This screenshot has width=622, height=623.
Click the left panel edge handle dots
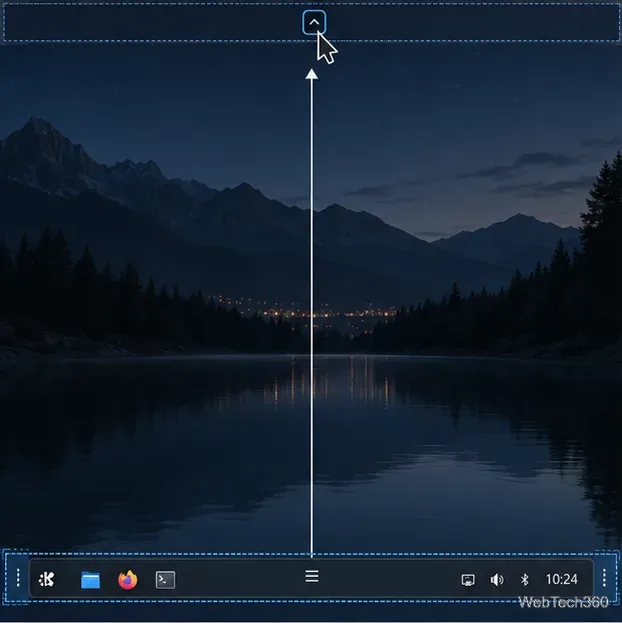pos(18,578)
